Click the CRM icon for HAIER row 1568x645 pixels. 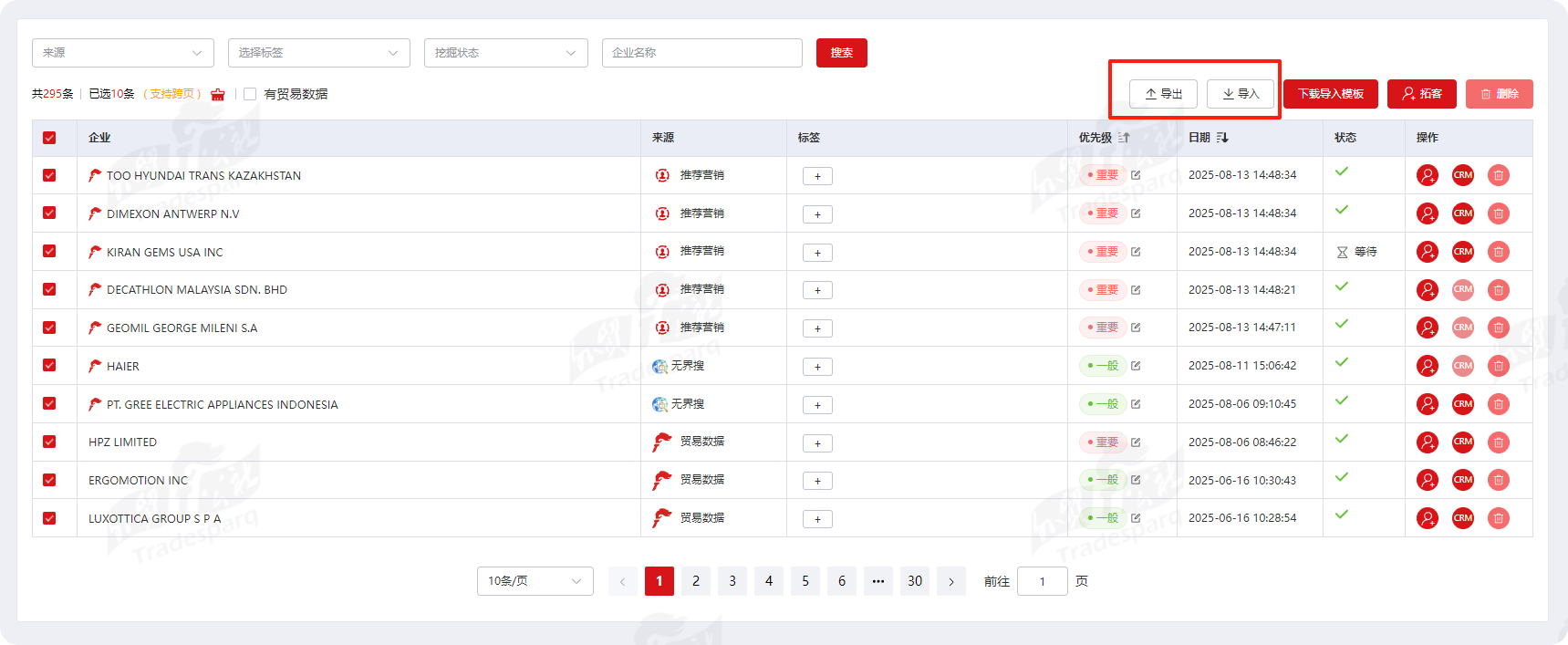pyautogui.click(x=1462, y=366)
